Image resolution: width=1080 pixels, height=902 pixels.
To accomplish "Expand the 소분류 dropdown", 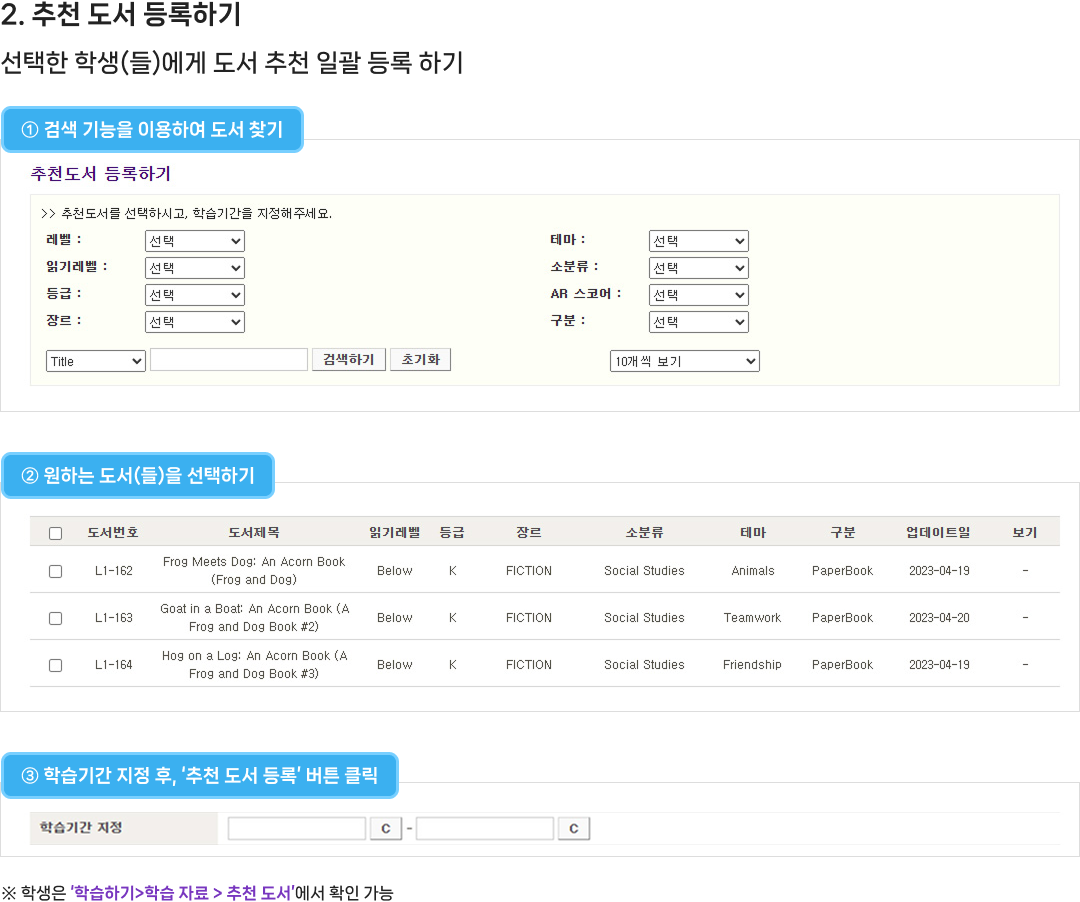I will (698, 268).
